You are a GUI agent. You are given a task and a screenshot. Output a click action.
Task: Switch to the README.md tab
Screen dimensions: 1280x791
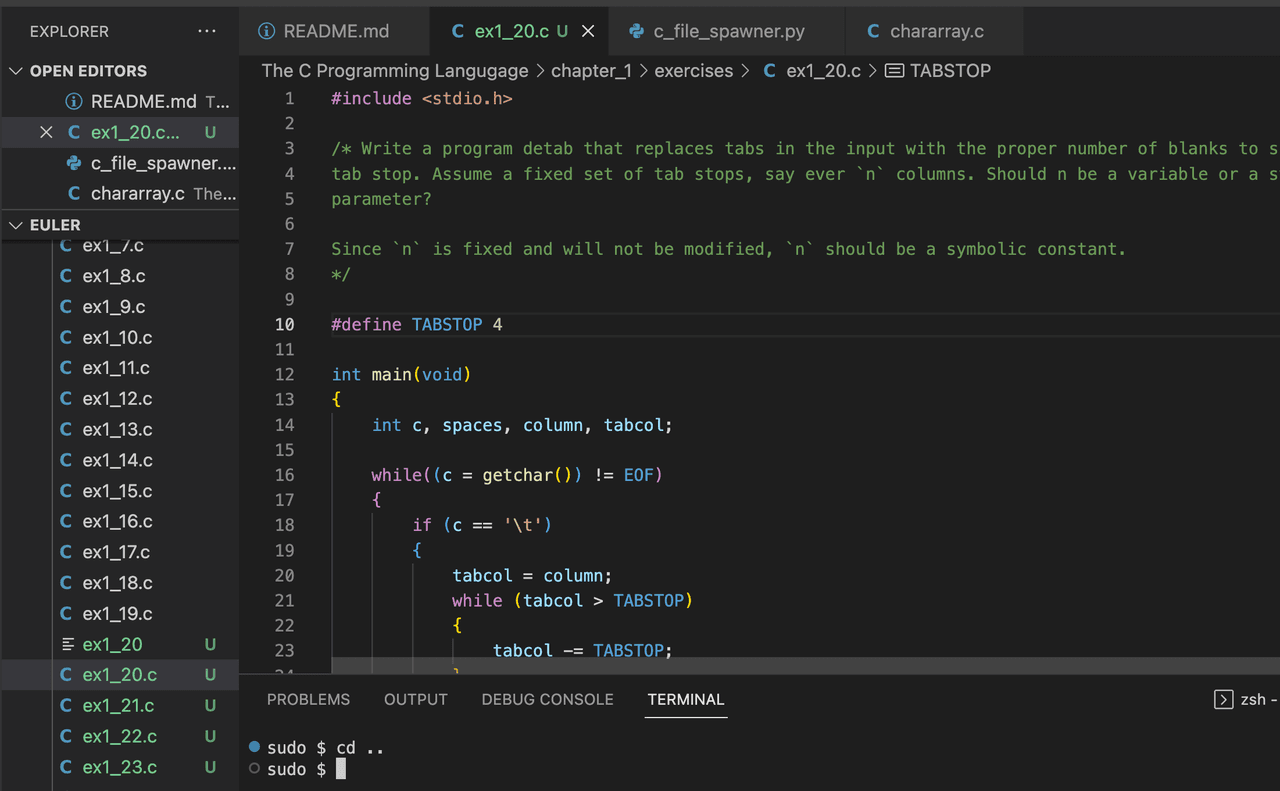pyautogui.click(x=334, y=31)
